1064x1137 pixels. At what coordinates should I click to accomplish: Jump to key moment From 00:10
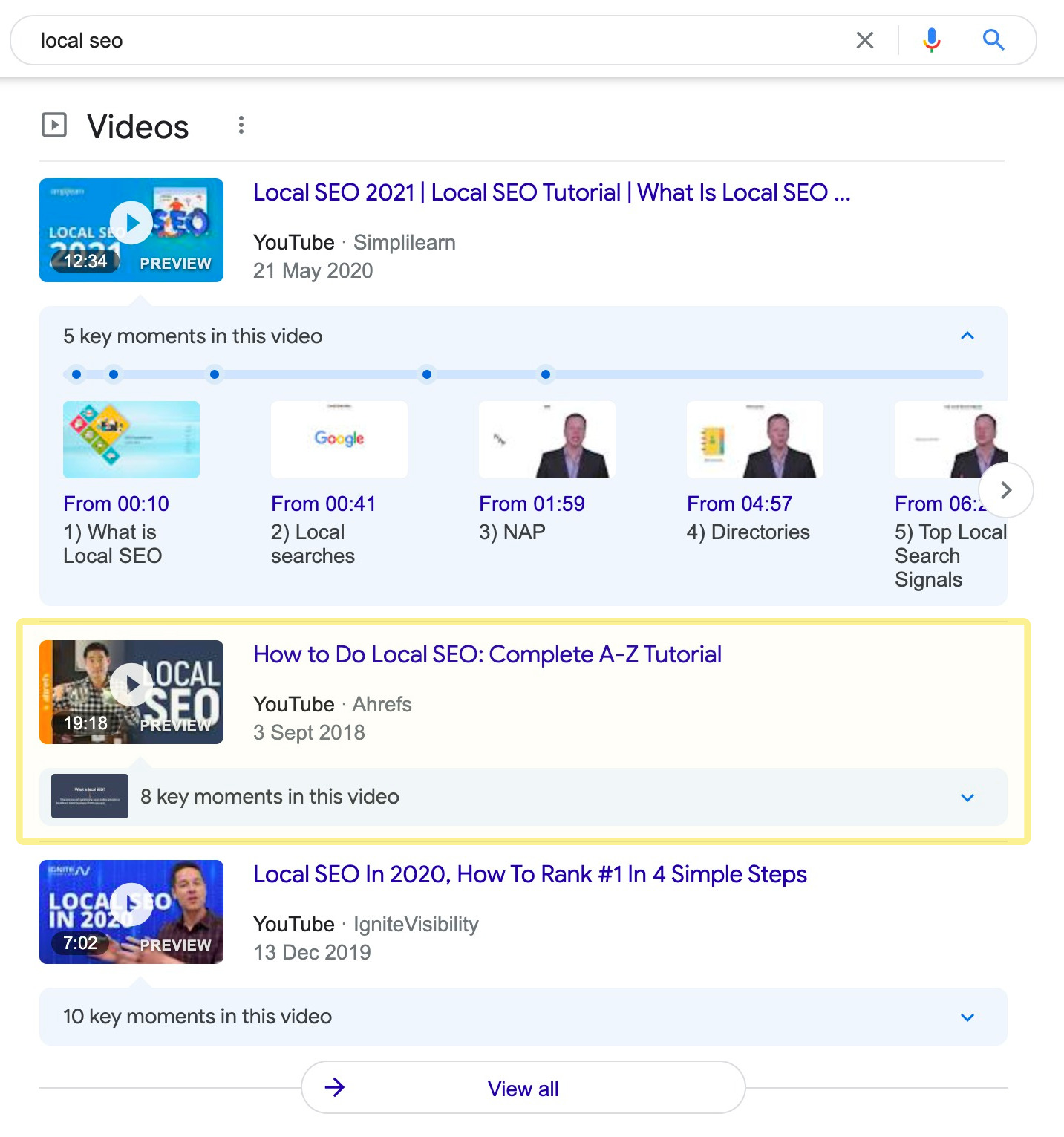pos(117,504)
